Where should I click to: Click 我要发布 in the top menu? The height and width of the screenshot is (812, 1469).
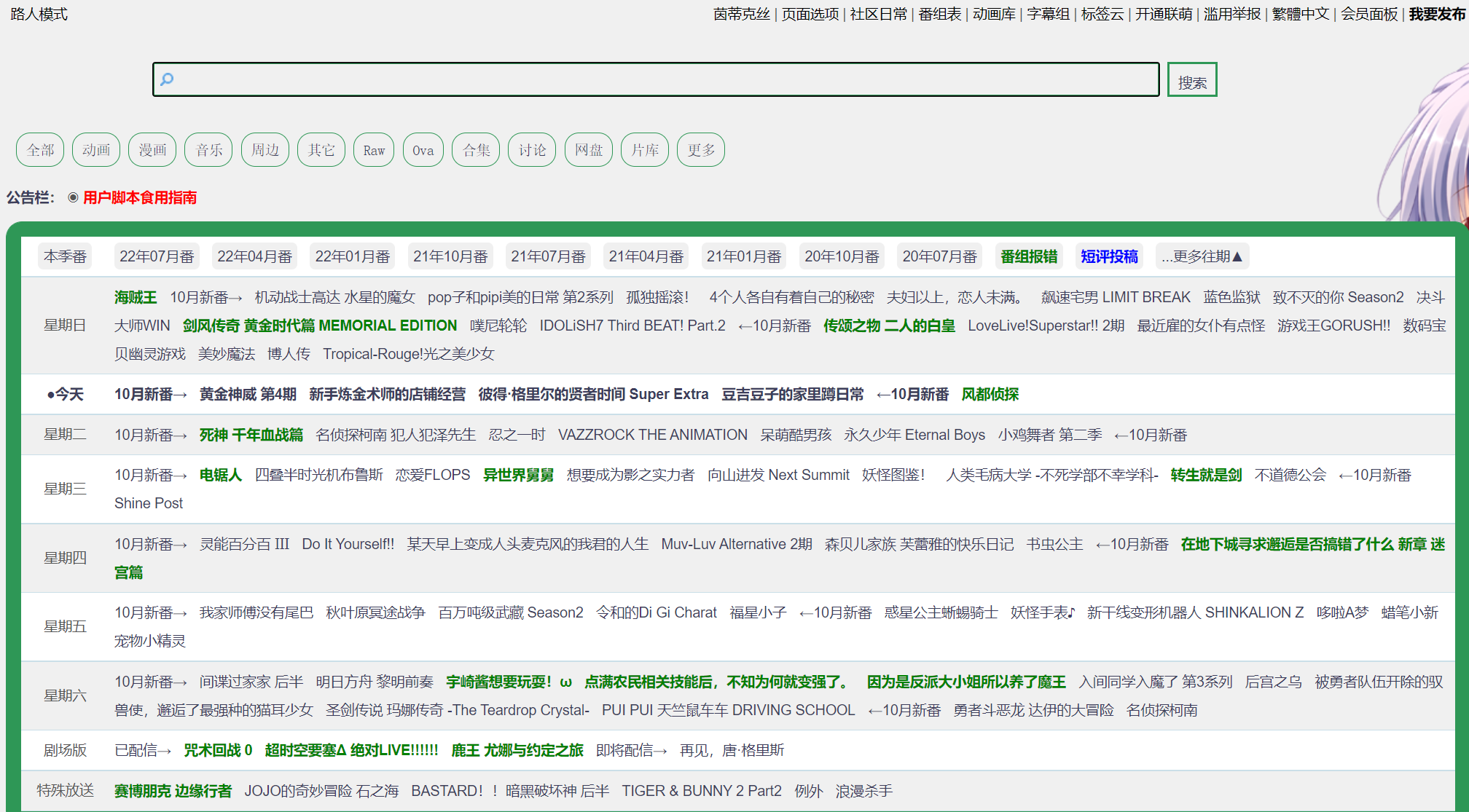pyautogui.click(x=1436, y=14)
